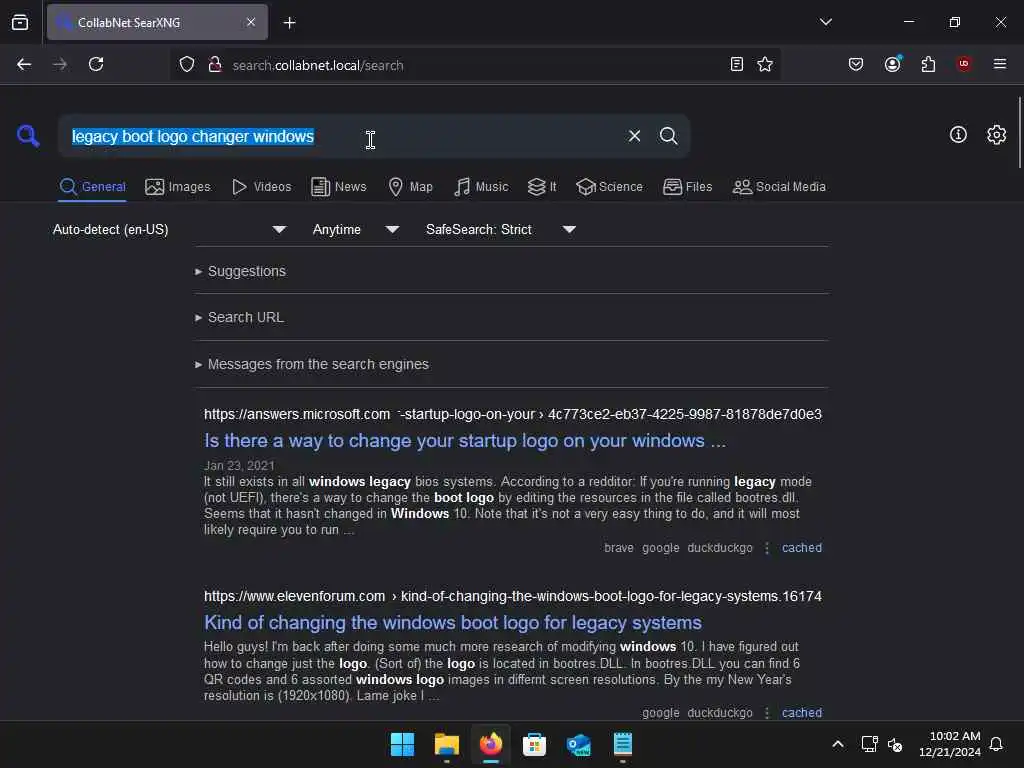
Task: Open the www.elevenforum.com URL line
Action: pyautogui.click(x=513, y=596)
